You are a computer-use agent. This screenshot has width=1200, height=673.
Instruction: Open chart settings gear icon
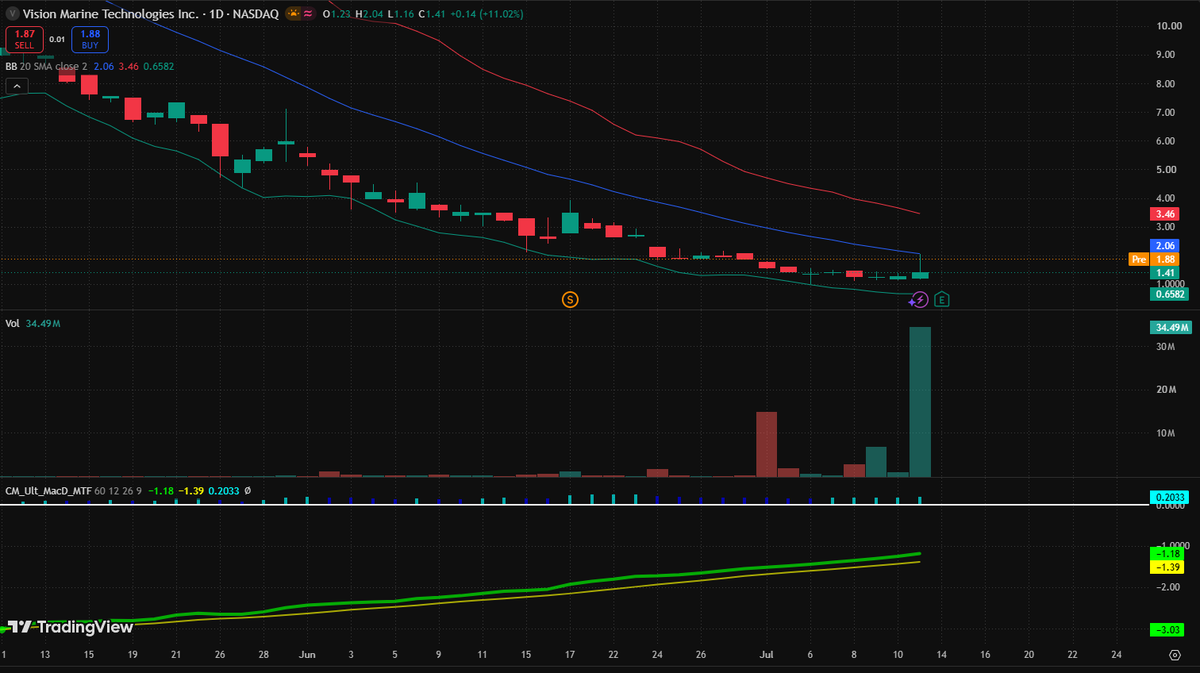1175,655
